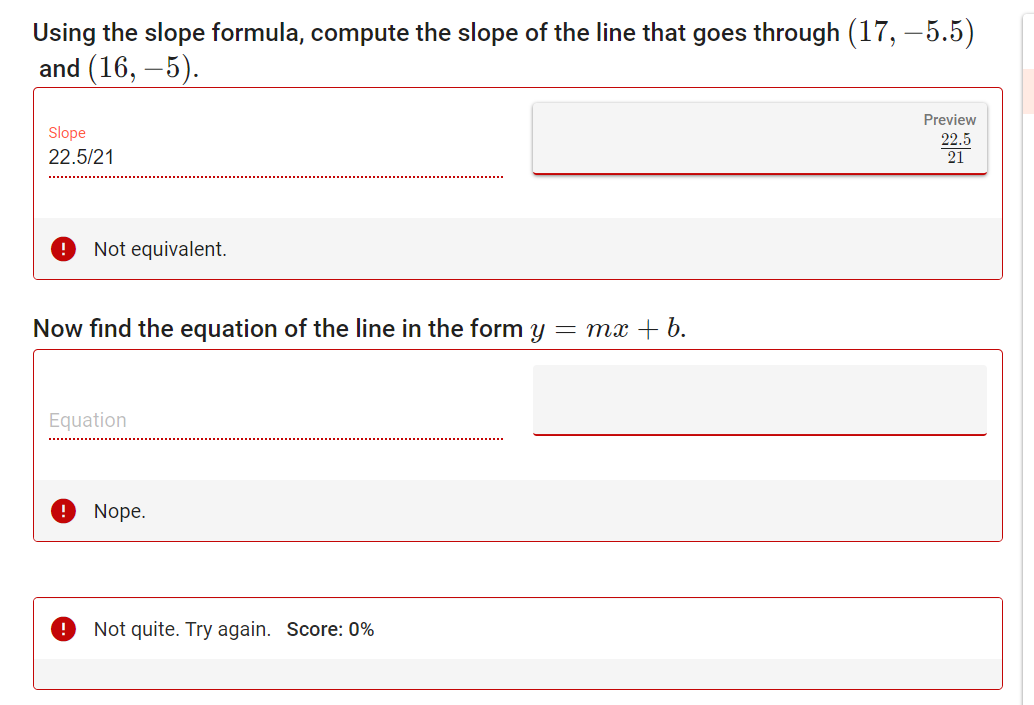Click the red circle icon in the Equation feedback row
This screenshot has height=705, width=1034.
[63, 510]
